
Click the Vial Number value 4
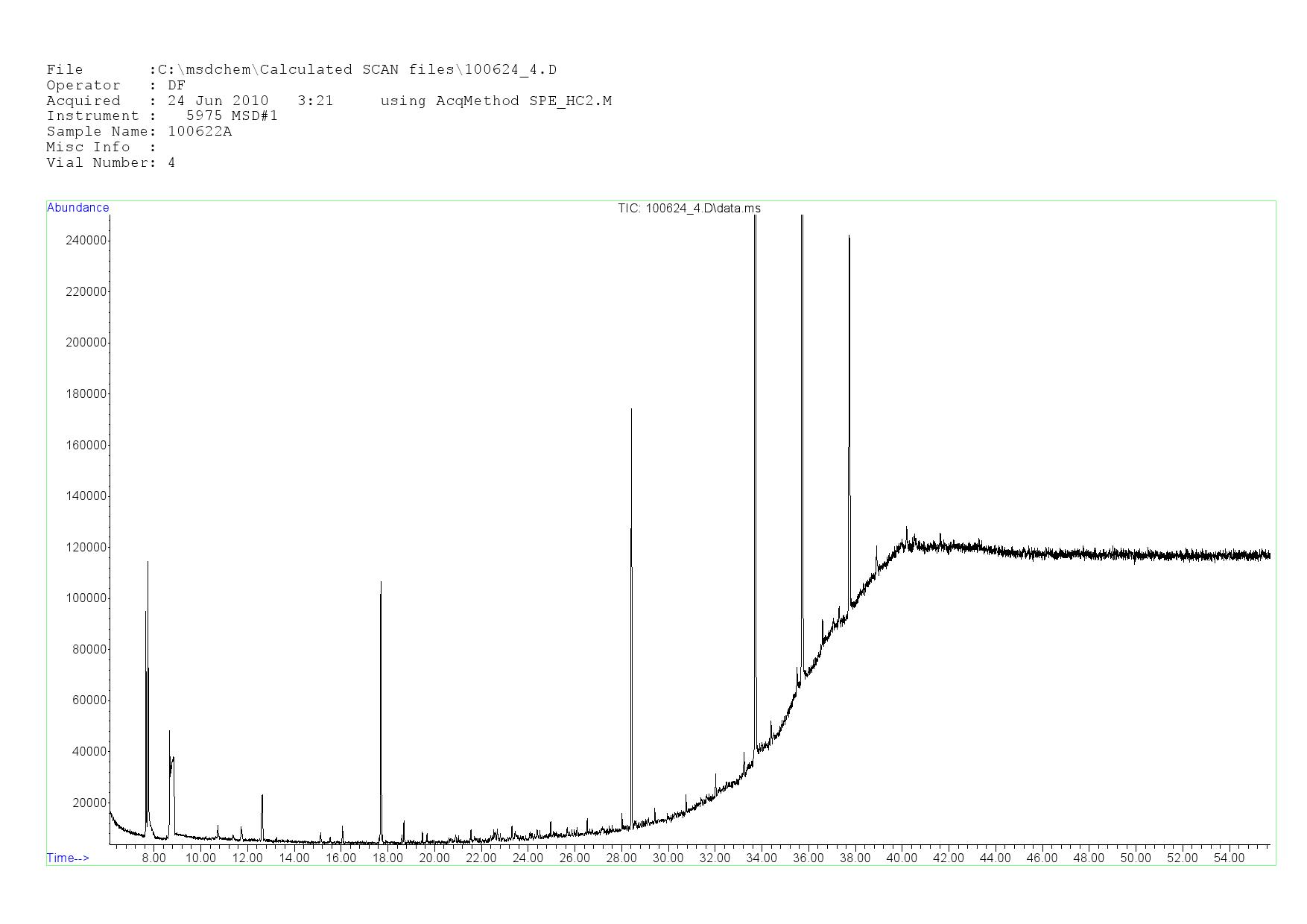pos(171,163)
